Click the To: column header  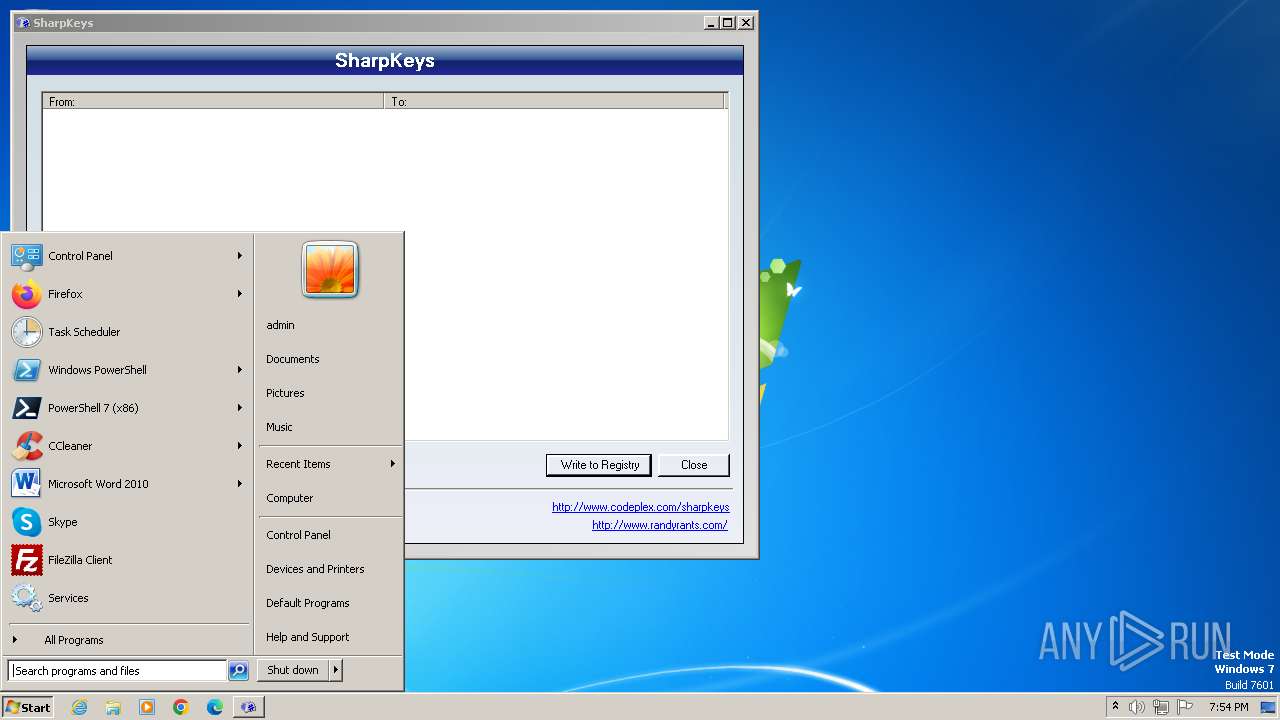pyautogui.click(x=554, y=101)
